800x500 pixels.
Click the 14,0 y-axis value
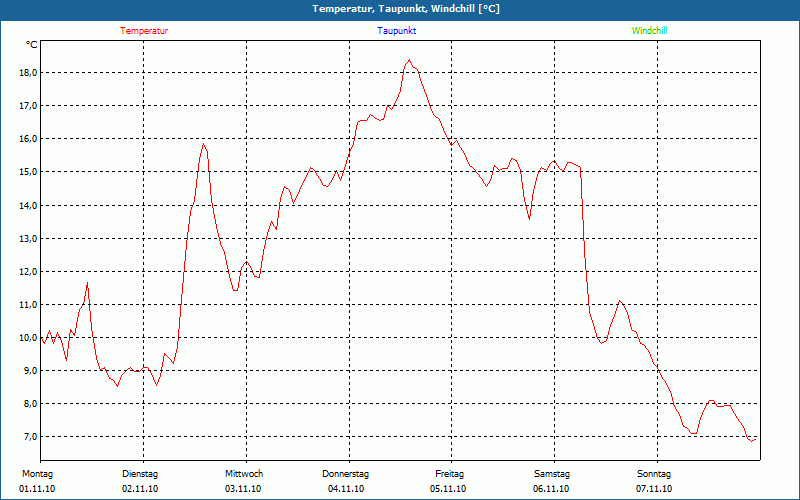pos(29,205)
